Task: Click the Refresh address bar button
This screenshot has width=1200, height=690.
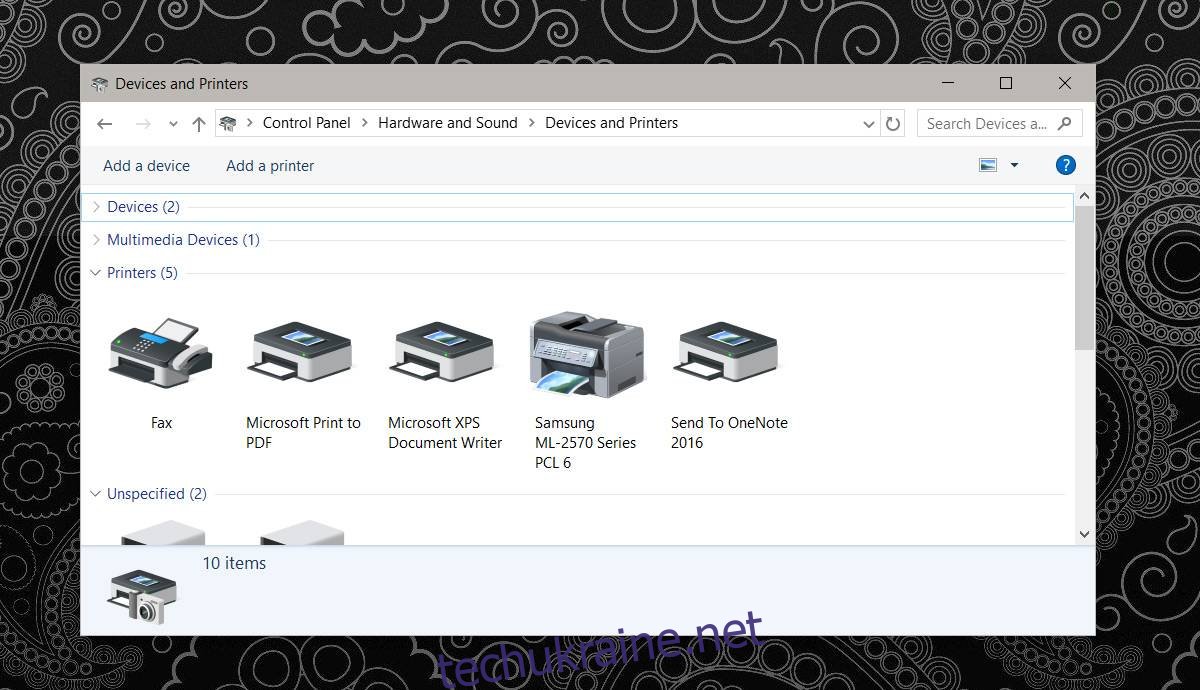Action: [x=893, y=124]
